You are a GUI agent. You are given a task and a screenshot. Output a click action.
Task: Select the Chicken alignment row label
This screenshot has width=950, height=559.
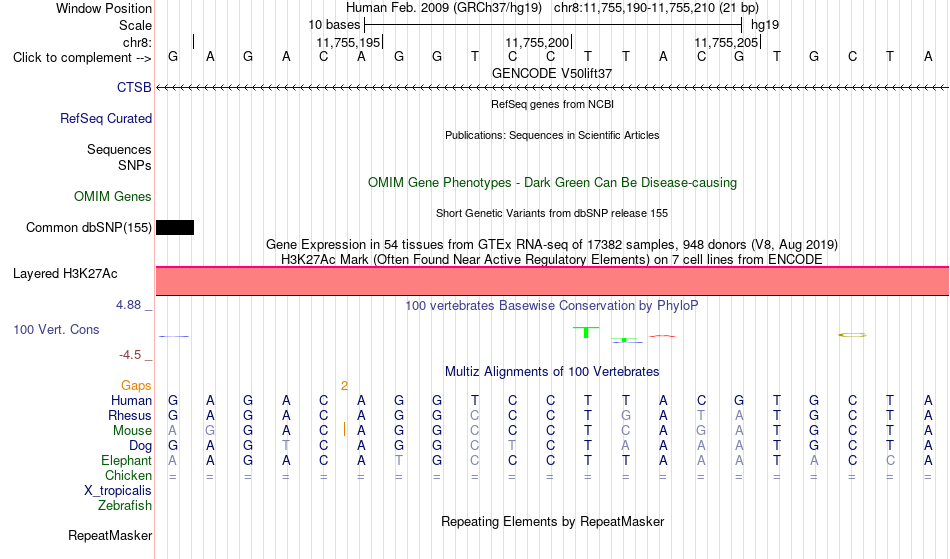pos(128,476)
